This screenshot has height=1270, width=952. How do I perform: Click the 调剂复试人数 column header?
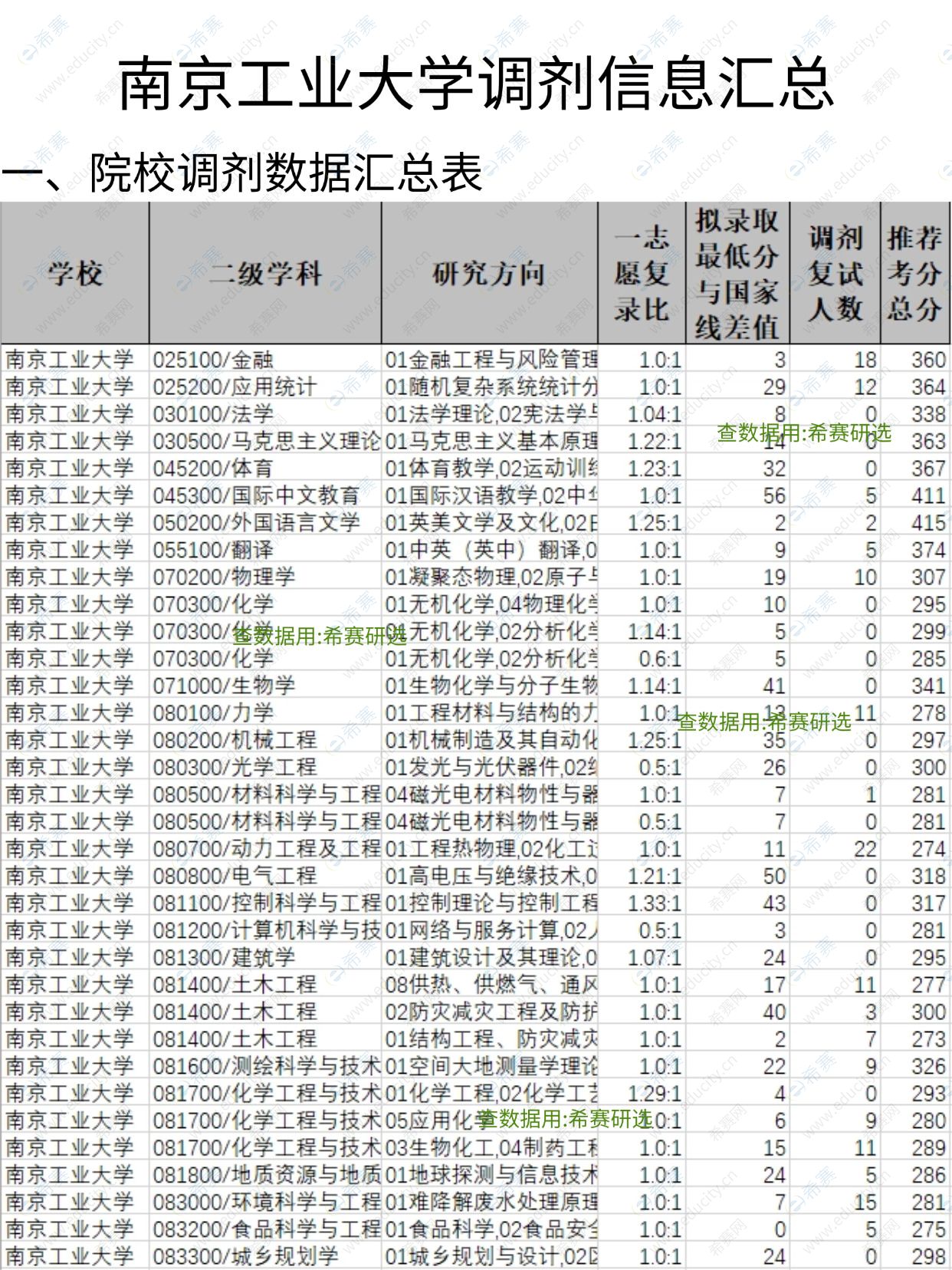click(x=835, y=273)
